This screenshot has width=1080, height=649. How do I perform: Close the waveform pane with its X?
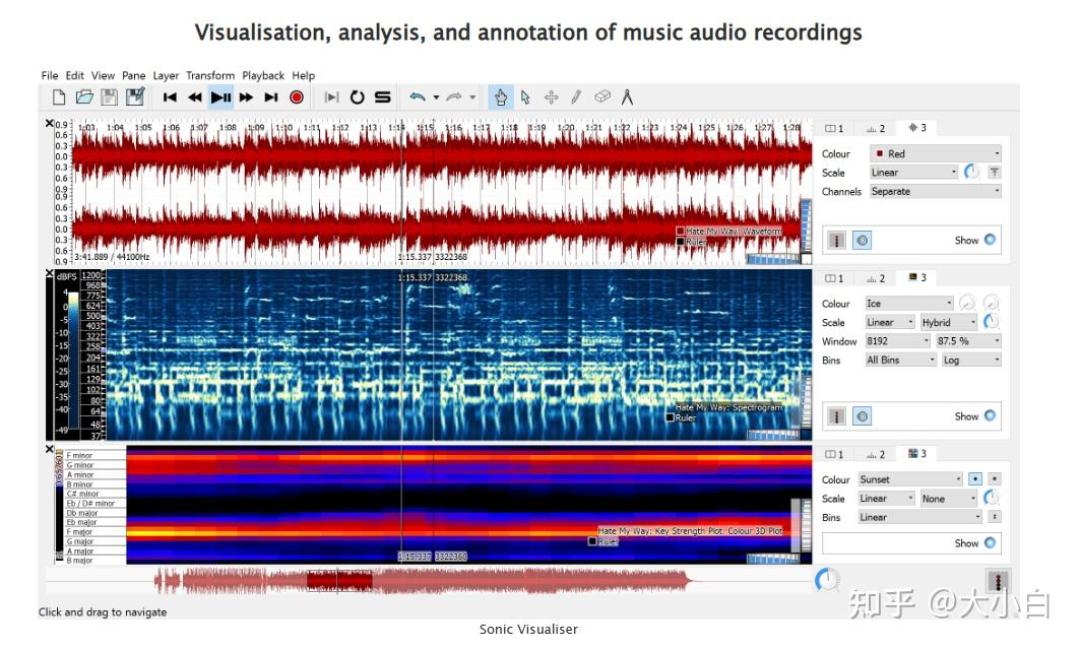point(50,123)
